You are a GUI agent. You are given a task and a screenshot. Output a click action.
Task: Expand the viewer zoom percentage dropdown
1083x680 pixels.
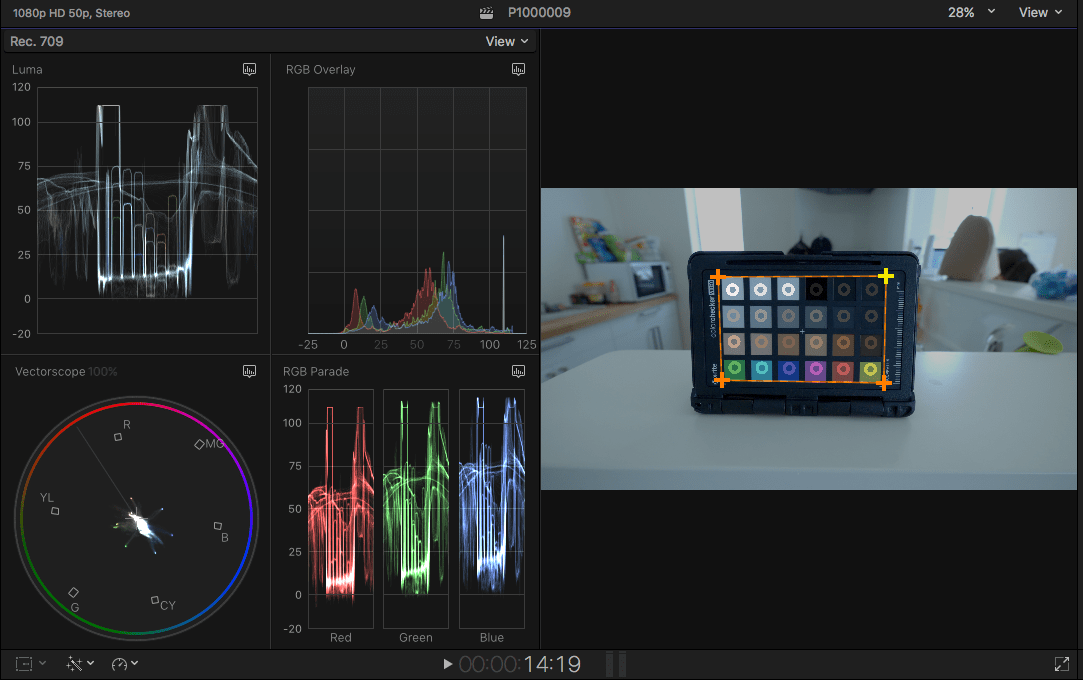[960, 12]
